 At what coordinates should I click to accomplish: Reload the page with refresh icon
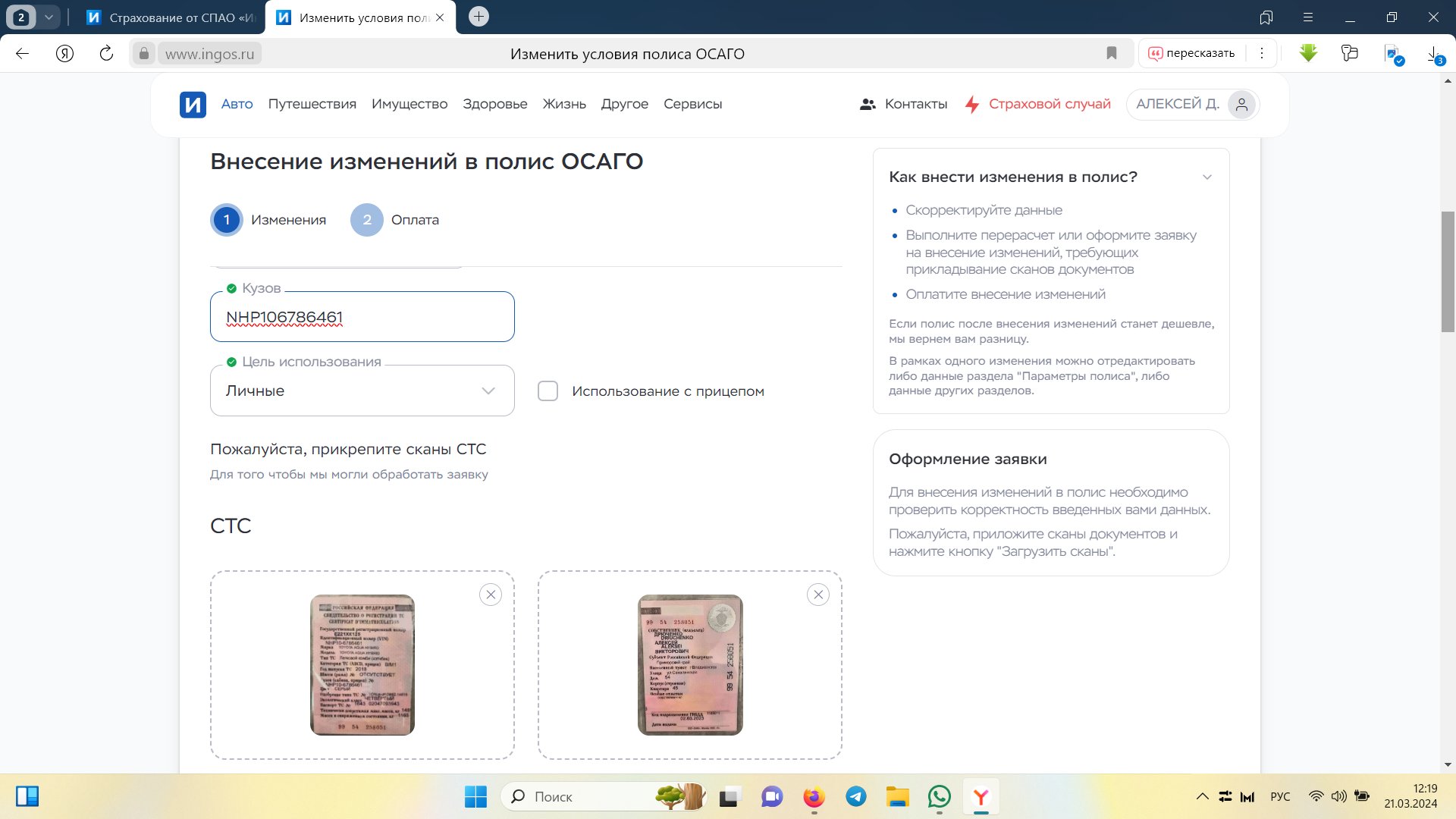(106, 53)
